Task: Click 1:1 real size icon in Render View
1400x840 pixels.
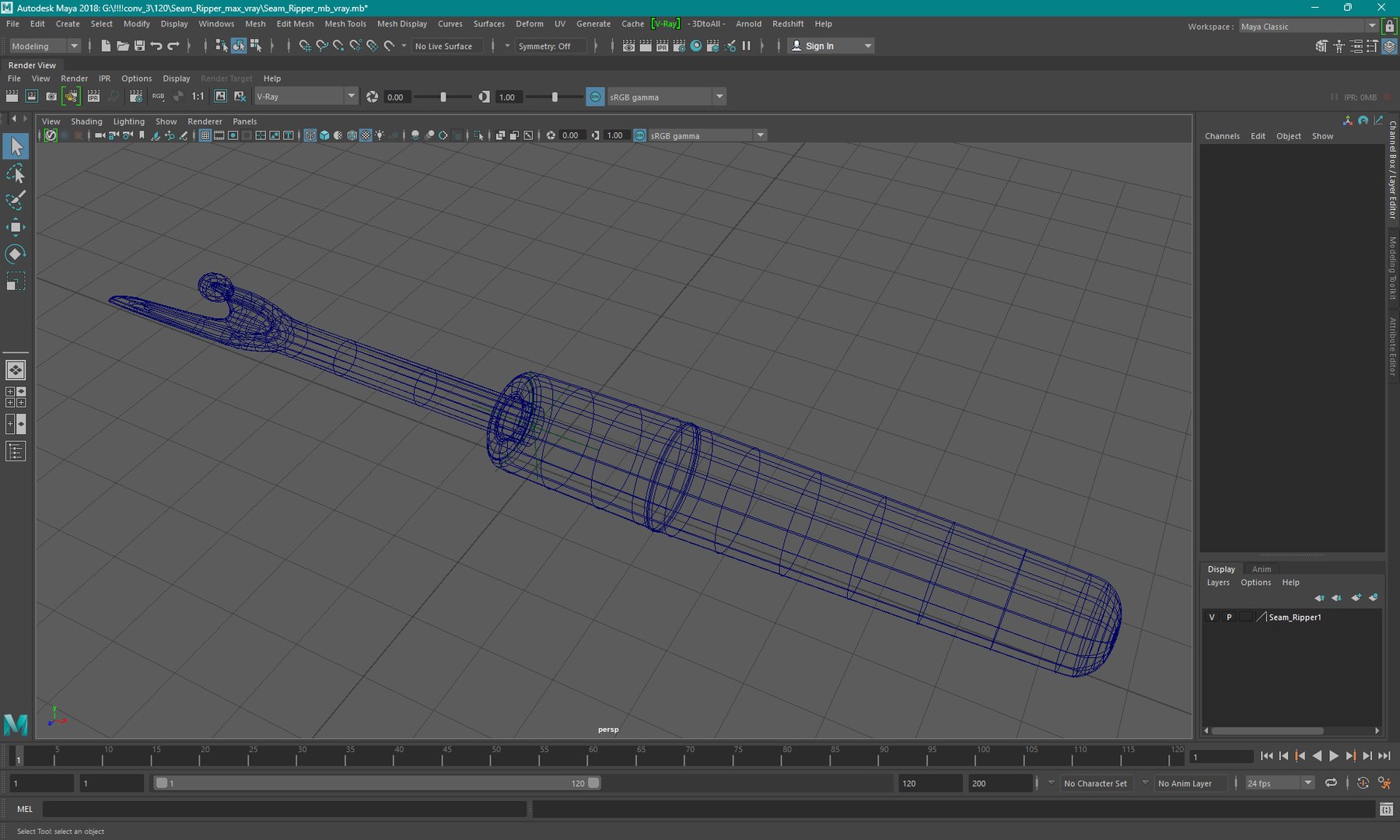Action: pos(198,96)
